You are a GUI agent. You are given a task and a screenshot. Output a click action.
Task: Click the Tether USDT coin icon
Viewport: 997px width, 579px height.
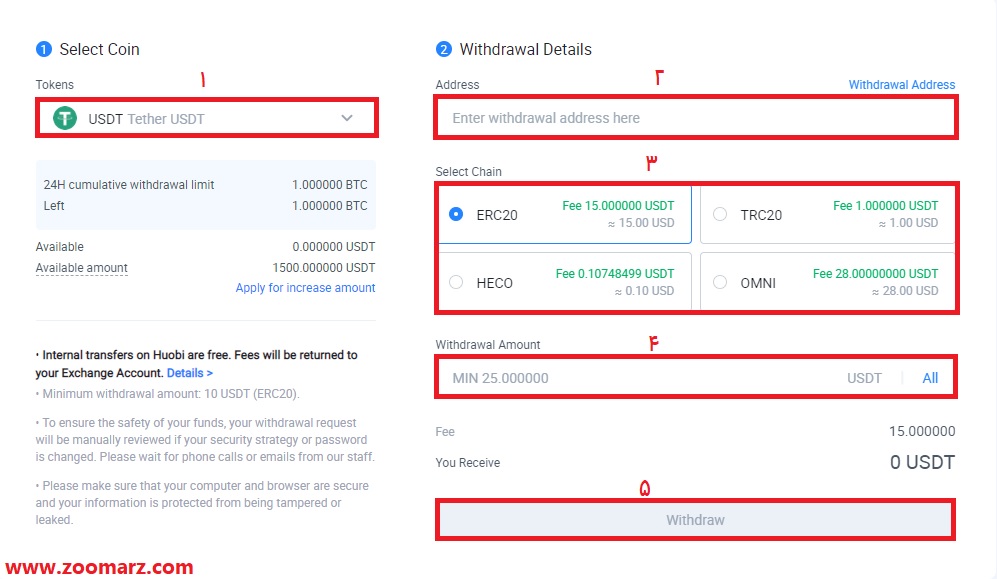point(65,118)
